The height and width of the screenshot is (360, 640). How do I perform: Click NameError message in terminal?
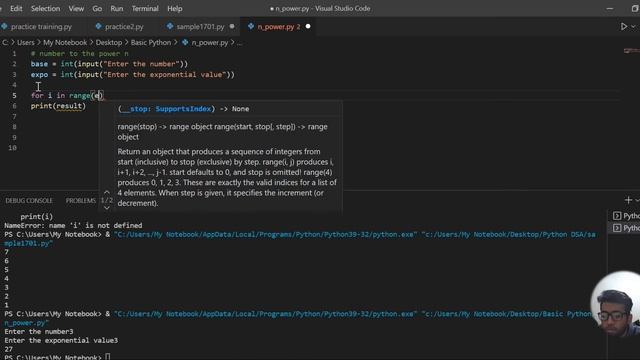(x=73, y=225)
